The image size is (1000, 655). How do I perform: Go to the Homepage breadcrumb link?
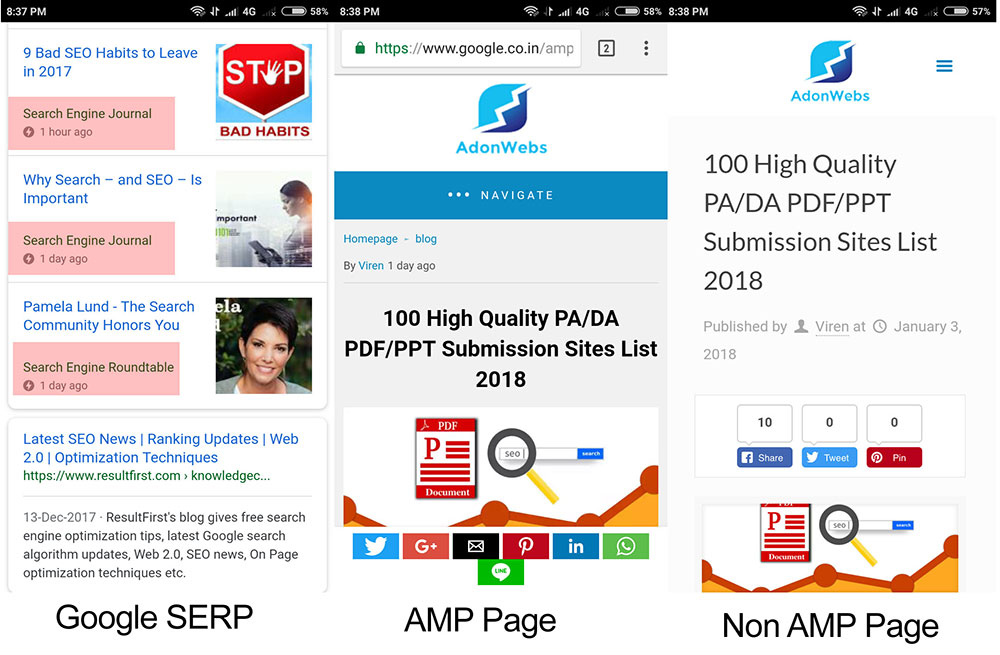click(371, 239)
